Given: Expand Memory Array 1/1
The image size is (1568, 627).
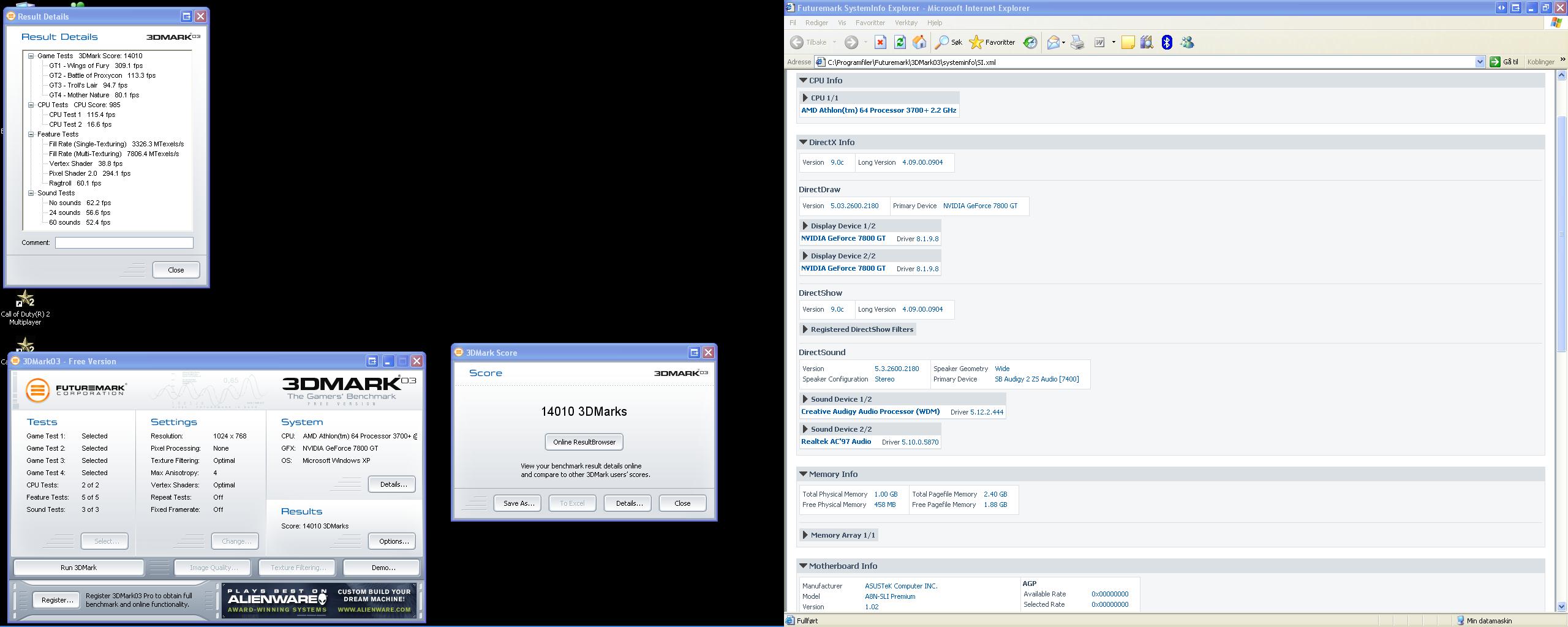Looking at the screenshot, I should click(805, 535).
